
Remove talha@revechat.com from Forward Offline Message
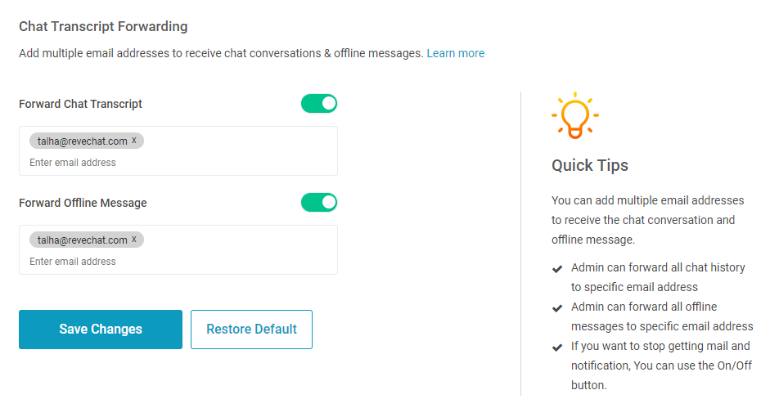point(134,239)
